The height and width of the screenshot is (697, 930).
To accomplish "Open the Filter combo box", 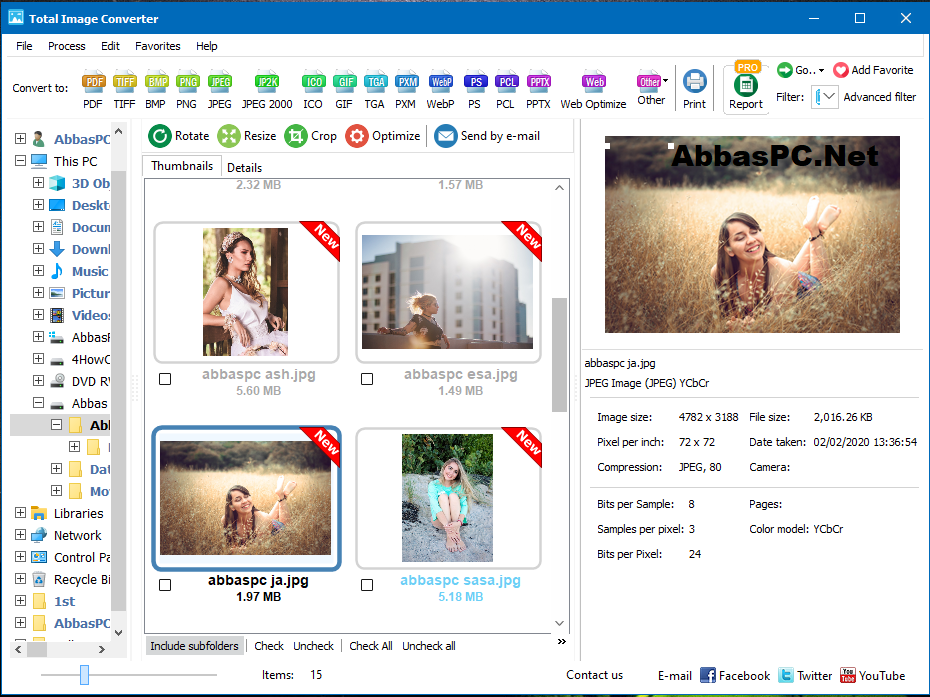I will point(825,97).
